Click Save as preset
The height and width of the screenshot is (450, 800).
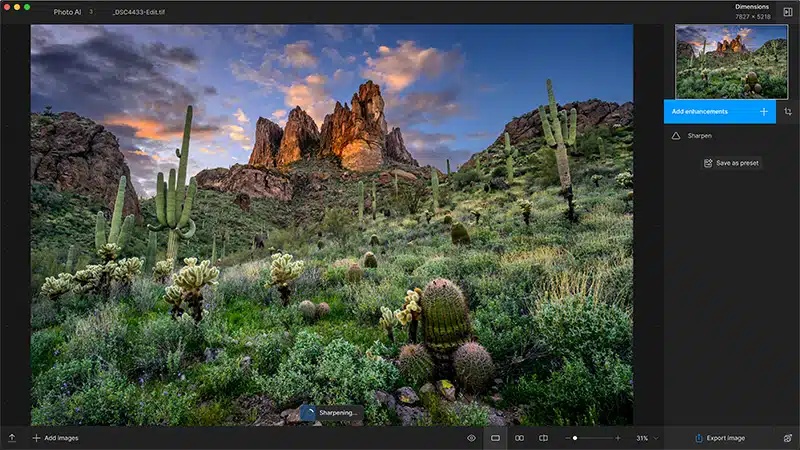pos(732,163)
